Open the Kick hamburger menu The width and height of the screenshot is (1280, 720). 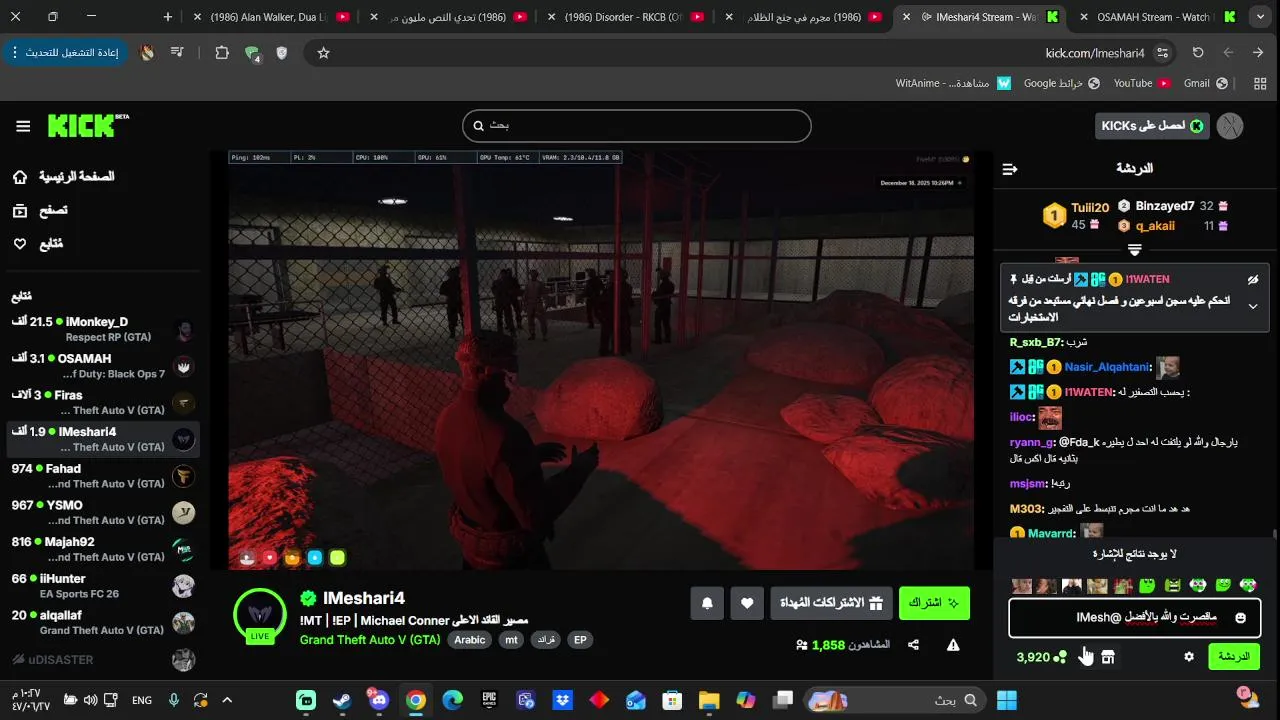click(23, 126)
